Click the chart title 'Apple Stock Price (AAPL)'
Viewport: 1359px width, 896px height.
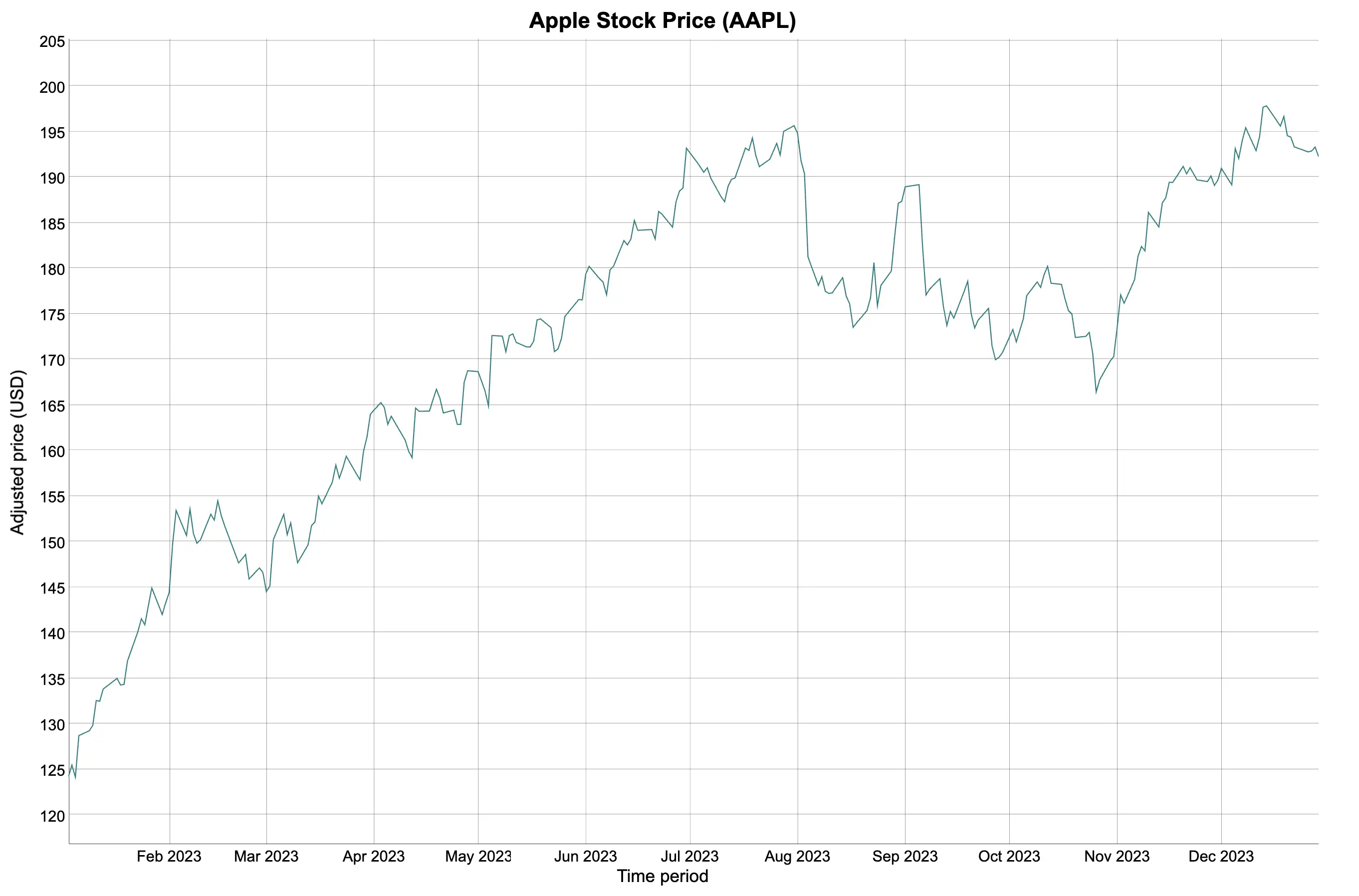[x=663, y=20]
